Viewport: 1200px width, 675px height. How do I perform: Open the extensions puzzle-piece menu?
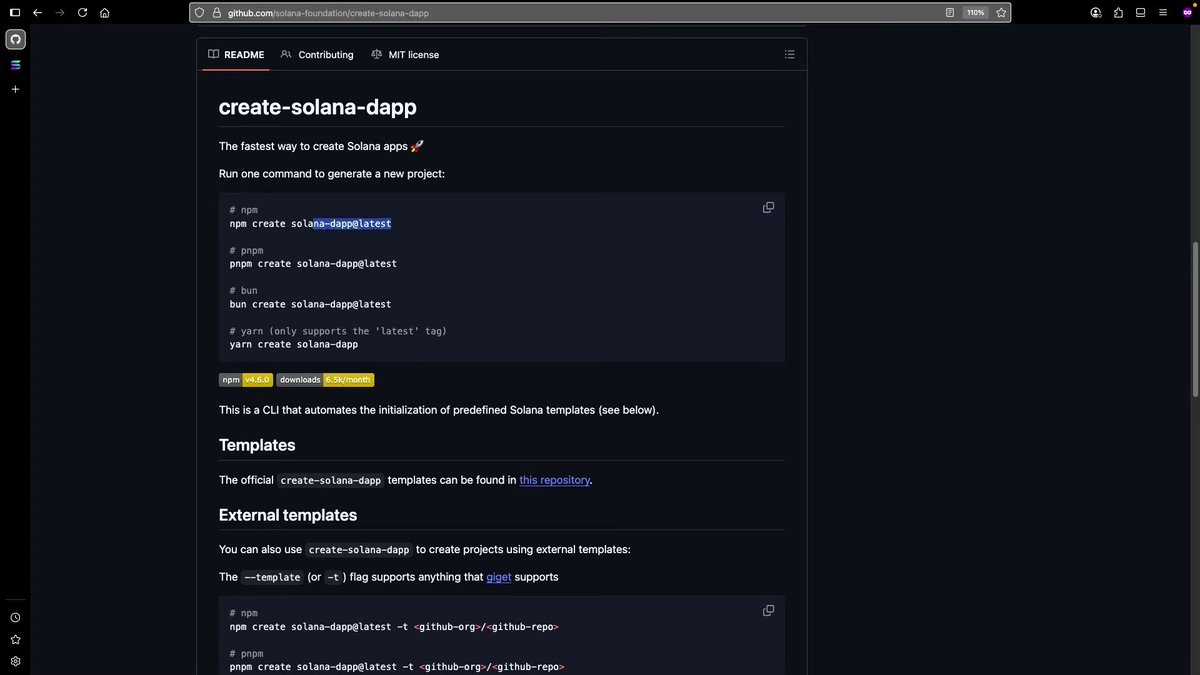(1118, 13)
